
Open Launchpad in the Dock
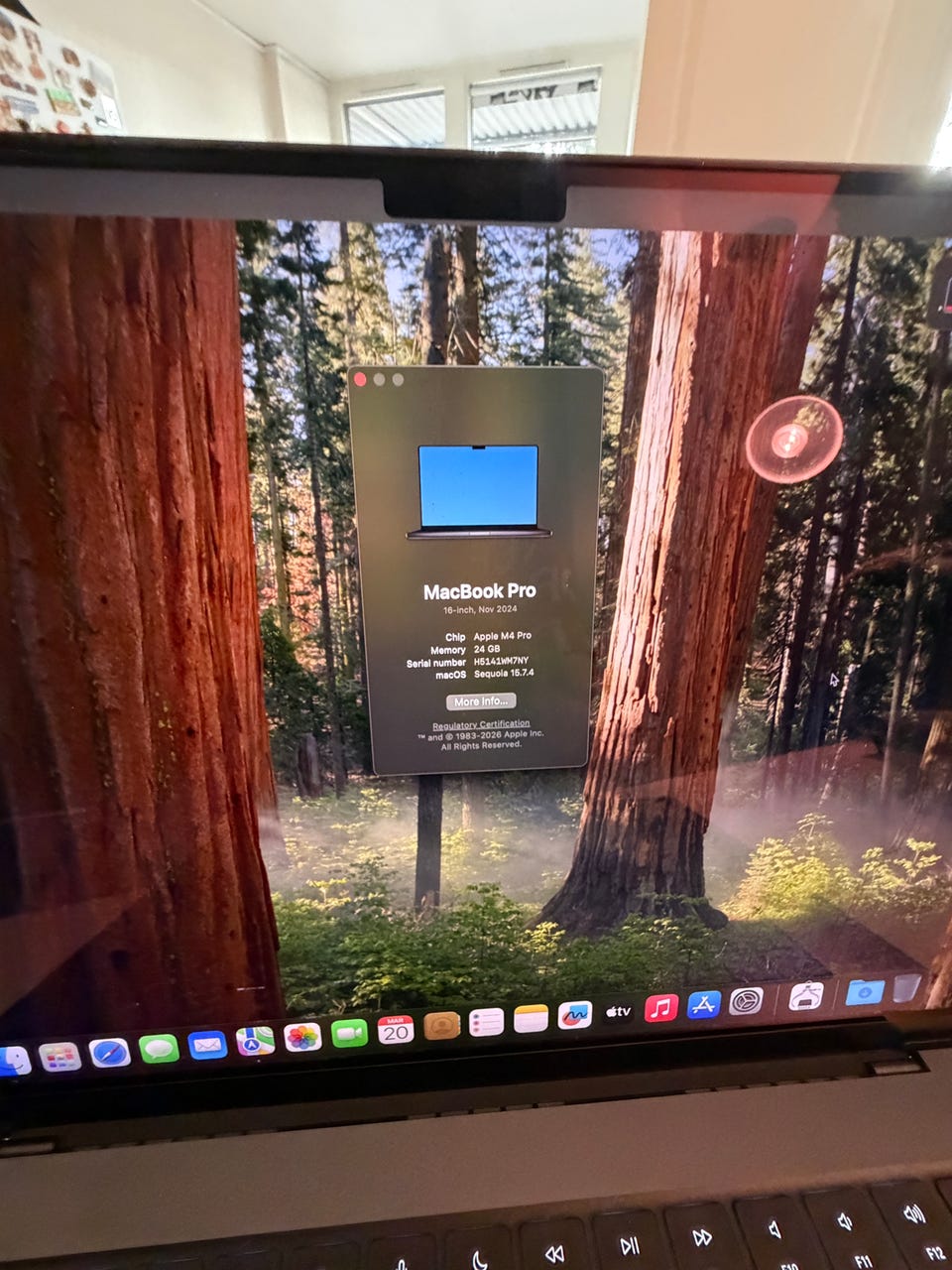tap(59, 1057)
